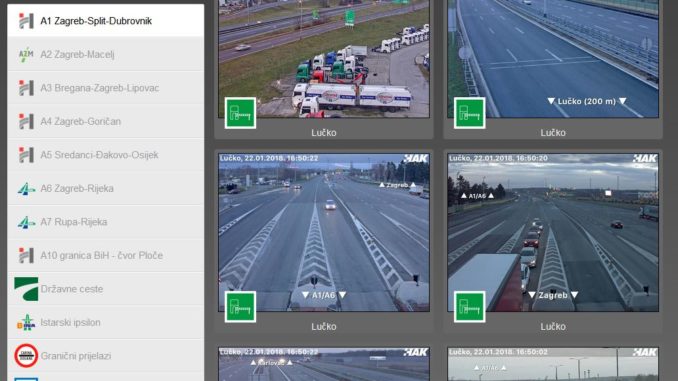Click the Granični prijelazi customs sign icon
Viewport: 678px width, 381px height.
pyautogui.click(x=26, y=355)
